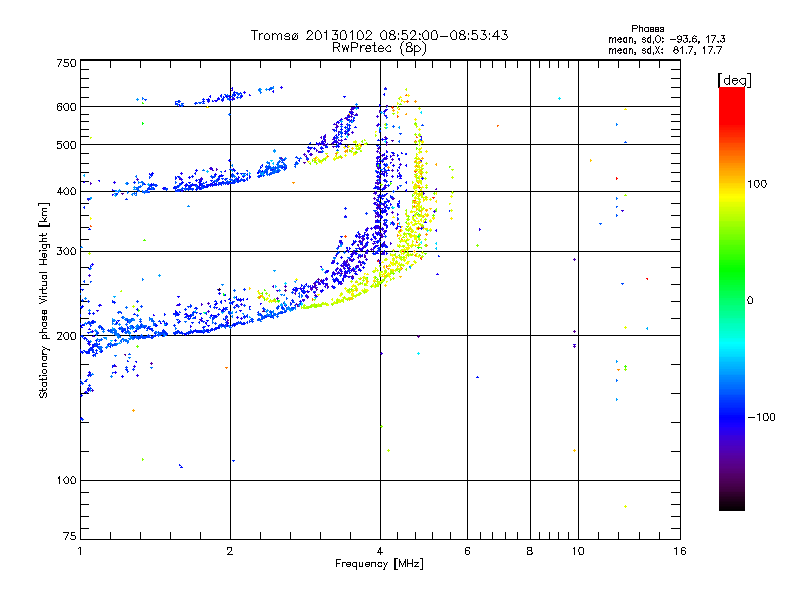Click the colorbar tick label "-100"

pyautogui.click(x=762, y=417)
